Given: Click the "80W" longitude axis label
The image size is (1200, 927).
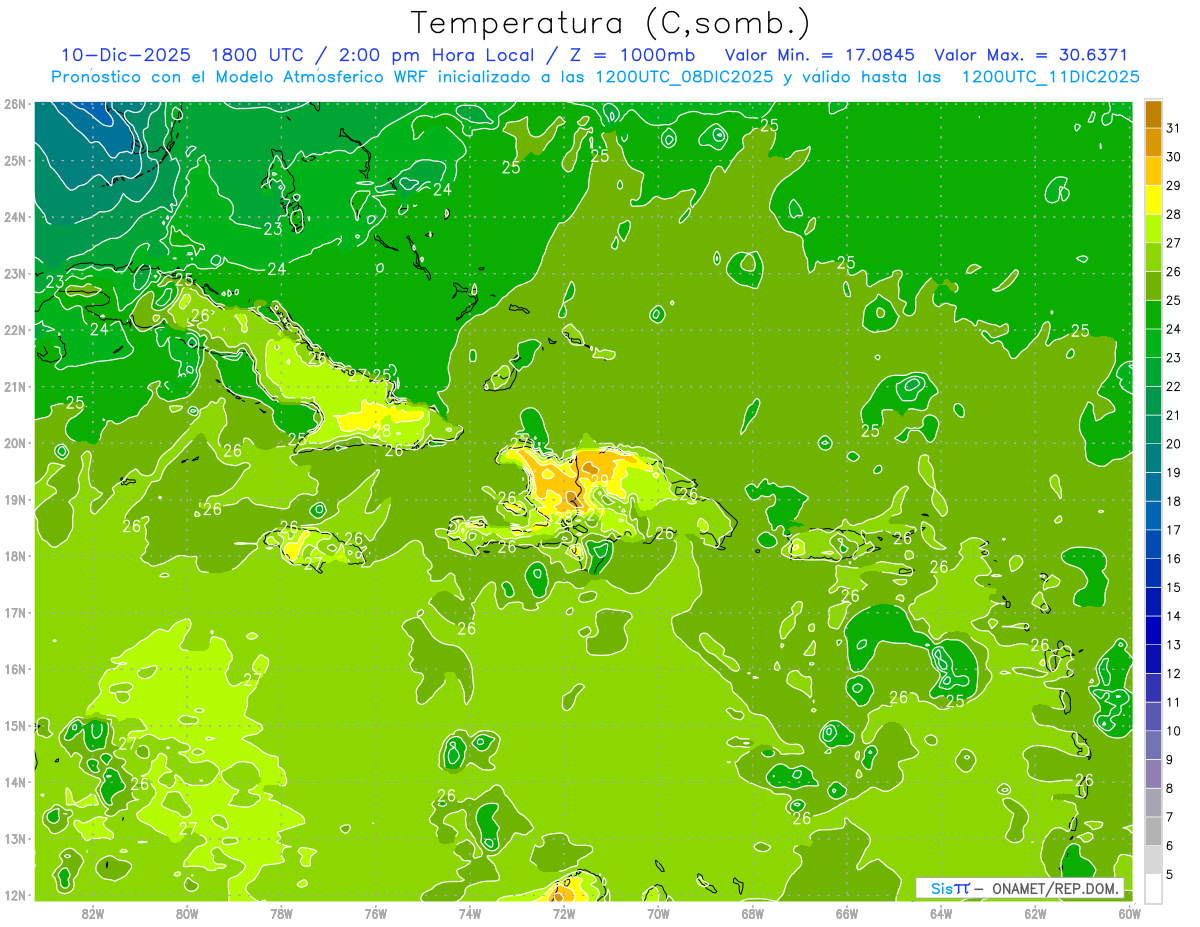Looking at the screenshot, I should [187, 913].
